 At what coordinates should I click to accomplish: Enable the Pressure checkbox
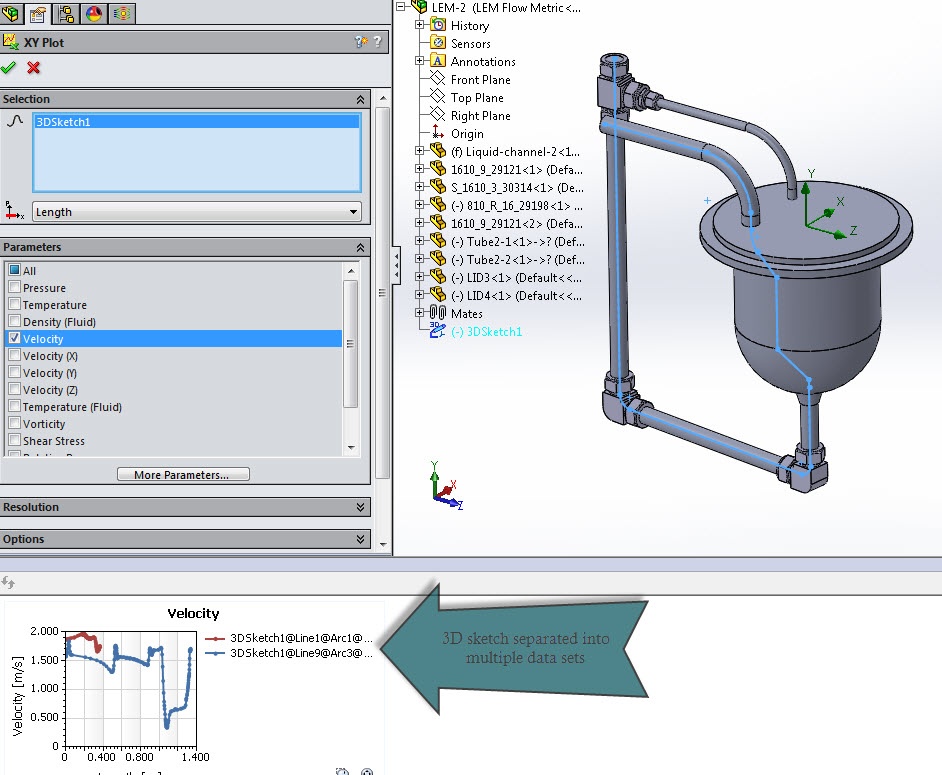point(15,287)
